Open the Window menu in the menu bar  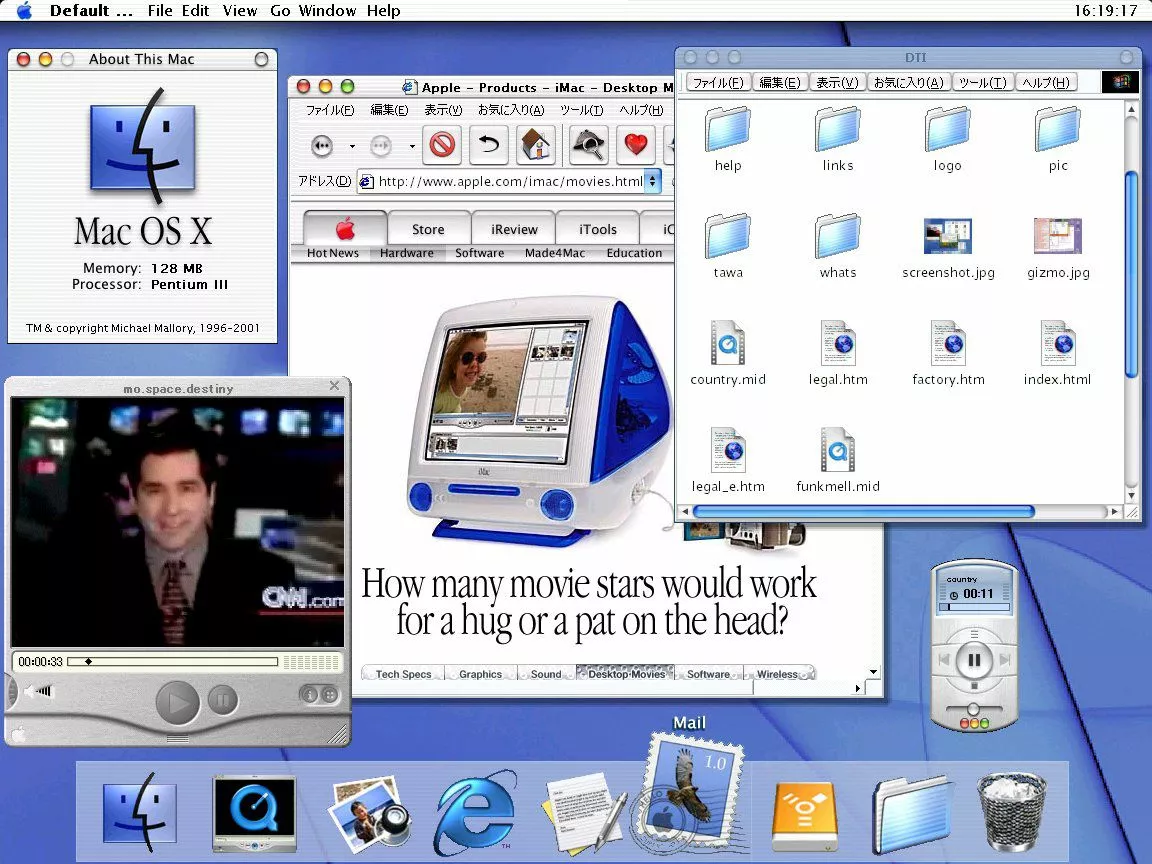click(x=326, y=11)
